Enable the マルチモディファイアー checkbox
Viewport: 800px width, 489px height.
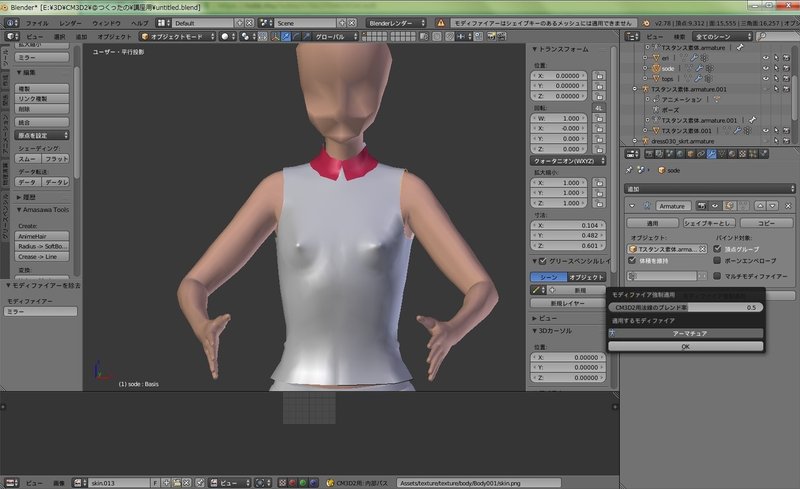point(718,274)
